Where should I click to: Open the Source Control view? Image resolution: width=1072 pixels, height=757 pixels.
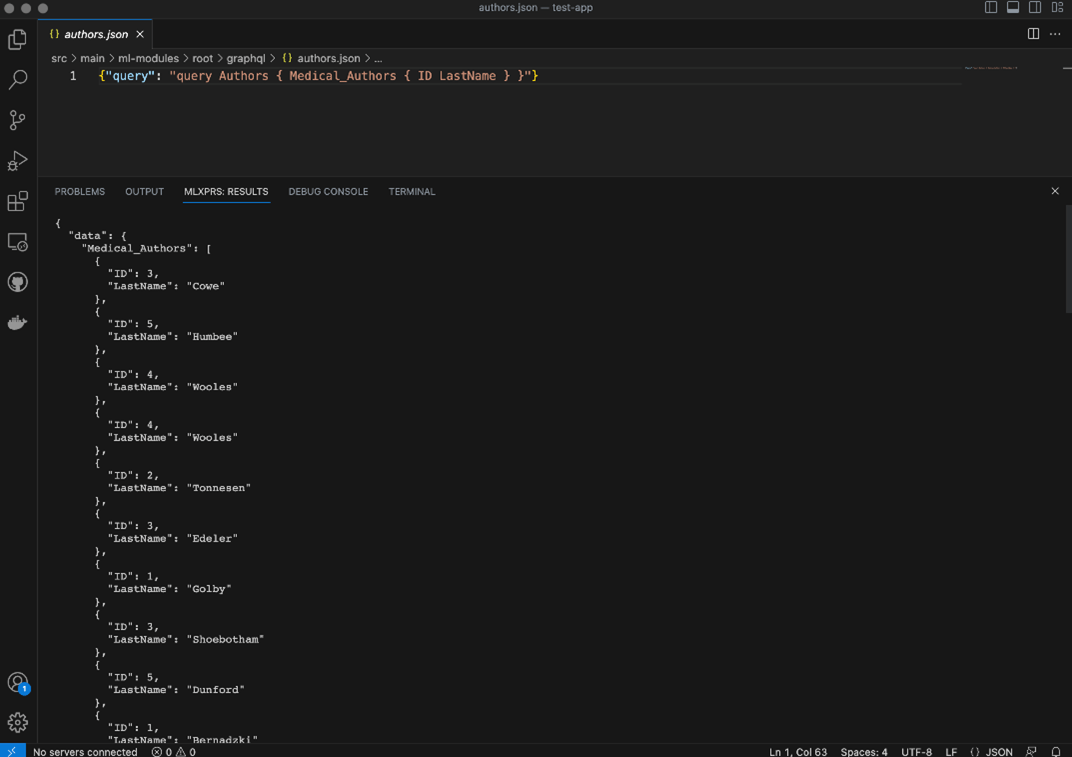(x=17, y=120)
